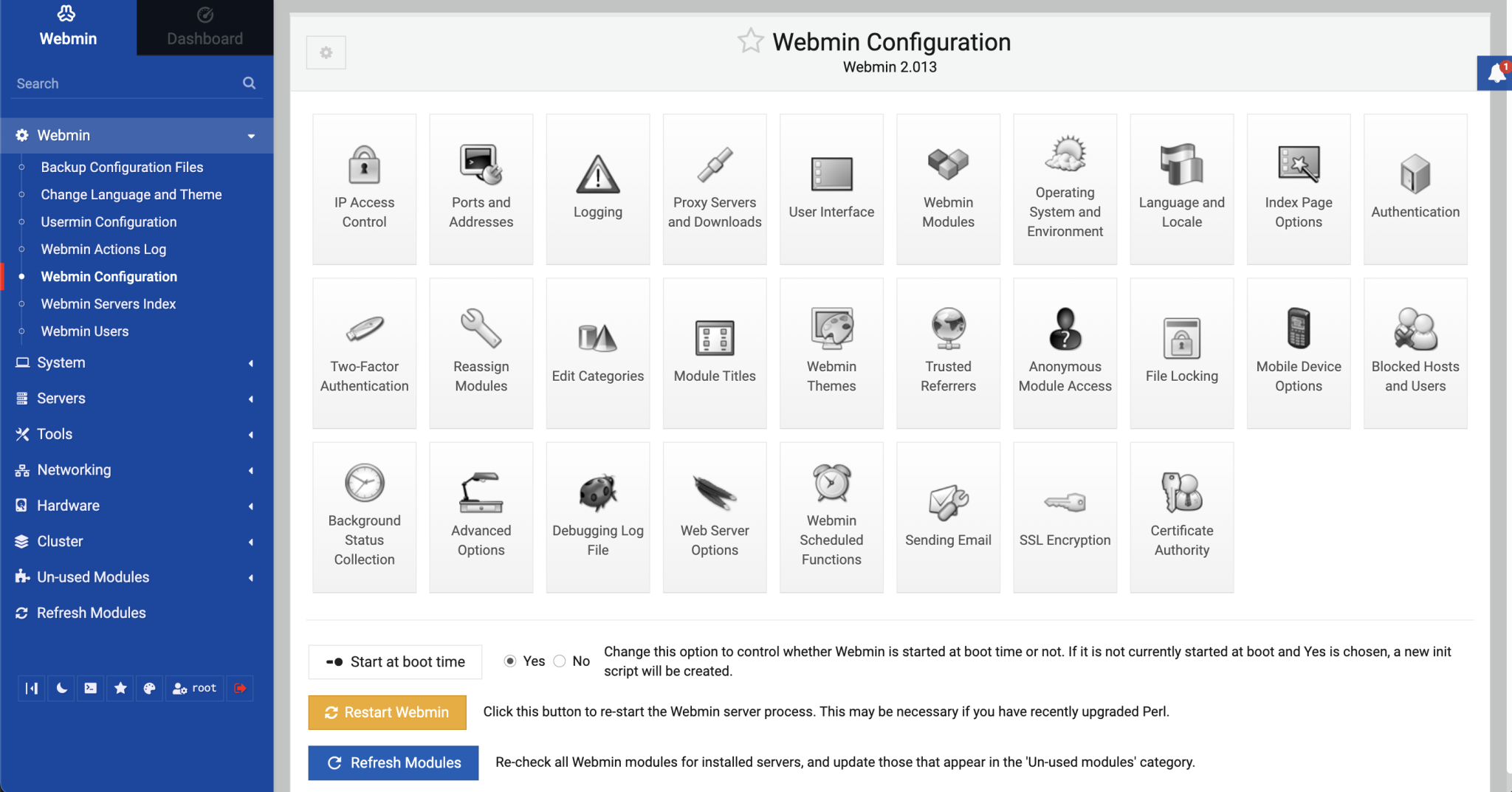Open the Webmin Themes module
Screen dimensions: 1512x792
[831, 353]
